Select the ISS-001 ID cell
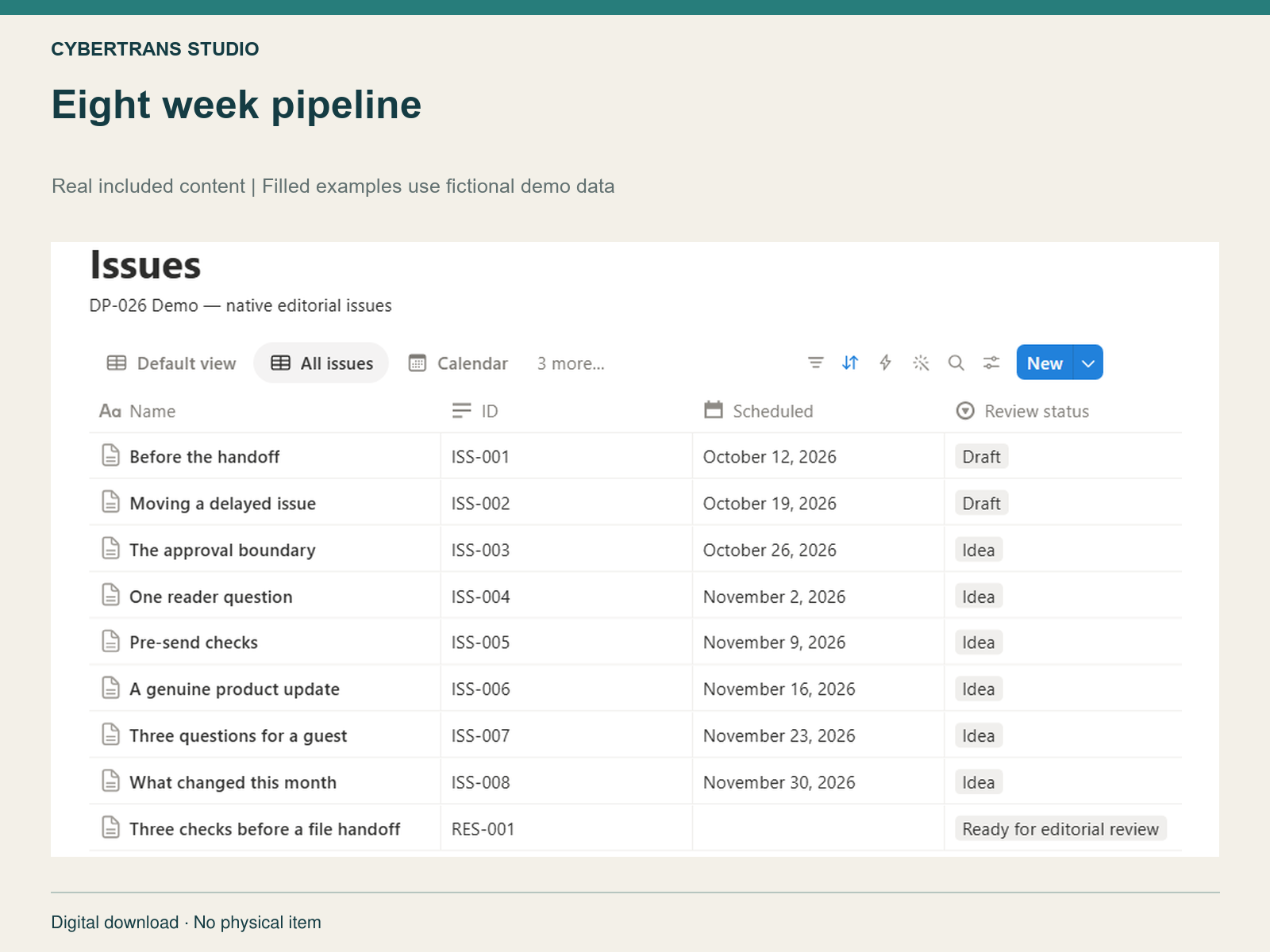1270x952 pixels. [x=566, y=456]
